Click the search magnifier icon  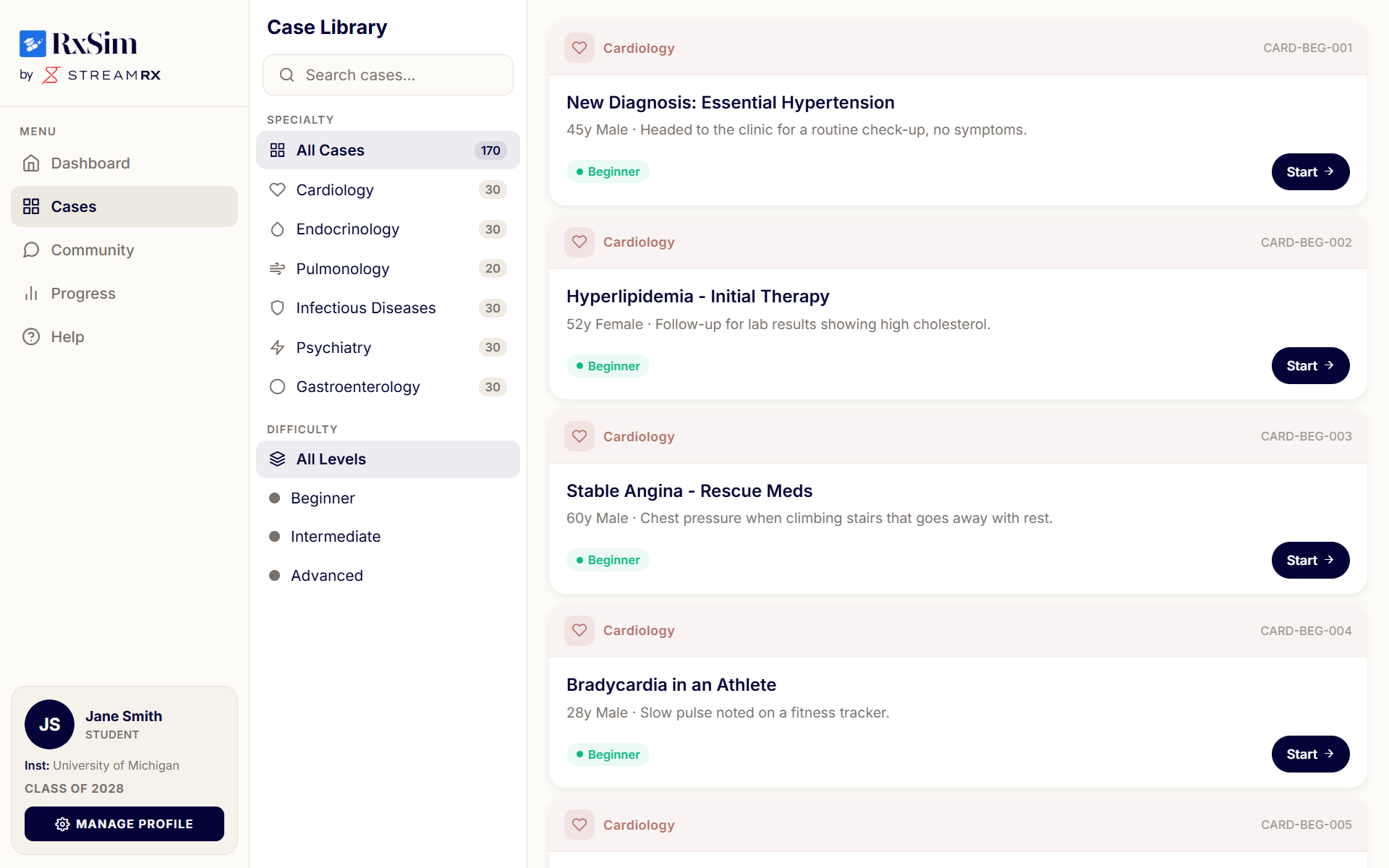point(286,75)
